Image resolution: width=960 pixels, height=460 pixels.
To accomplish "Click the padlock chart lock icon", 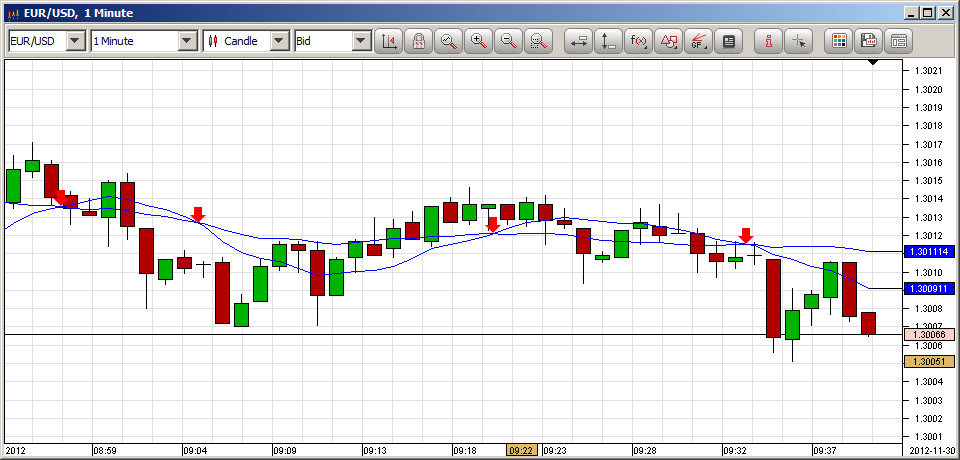I will coord(419,41).
